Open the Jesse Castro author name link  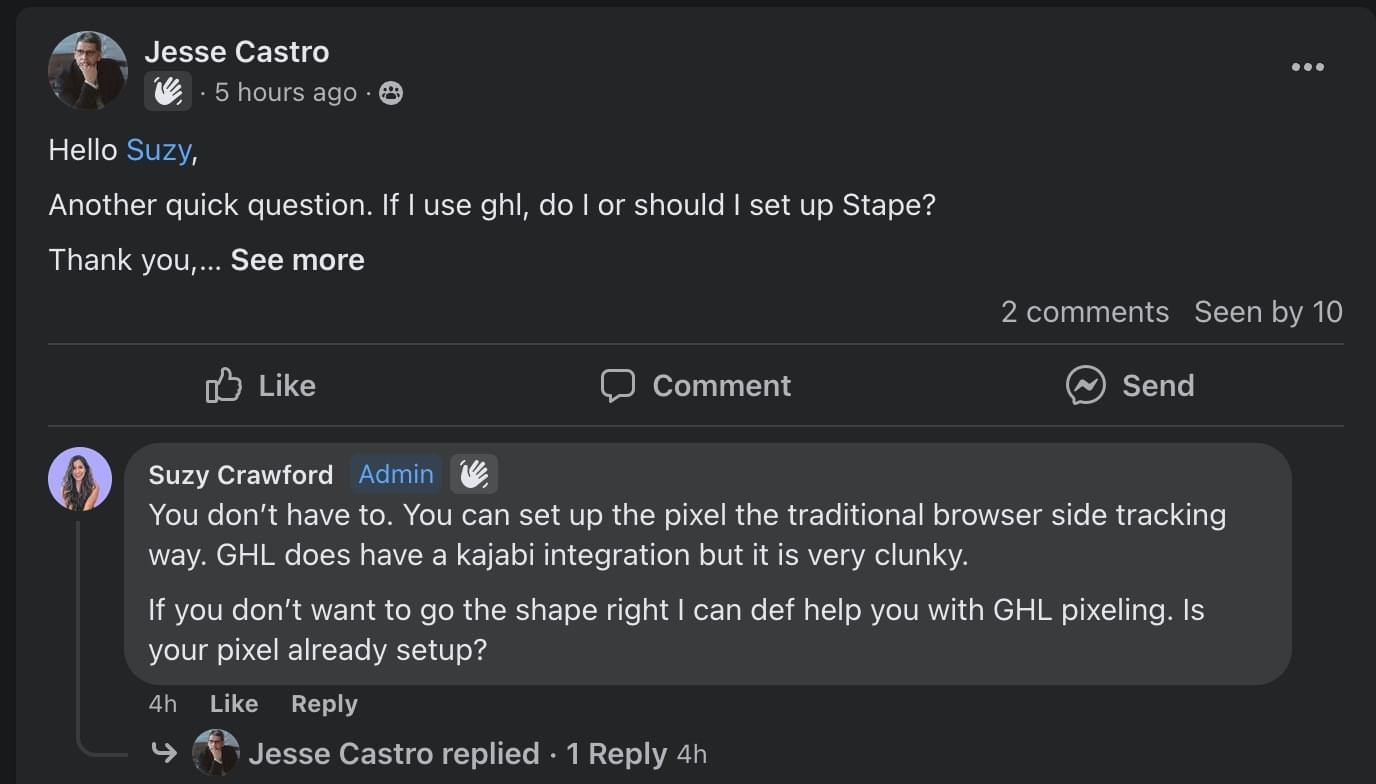(x=236, y=51)
